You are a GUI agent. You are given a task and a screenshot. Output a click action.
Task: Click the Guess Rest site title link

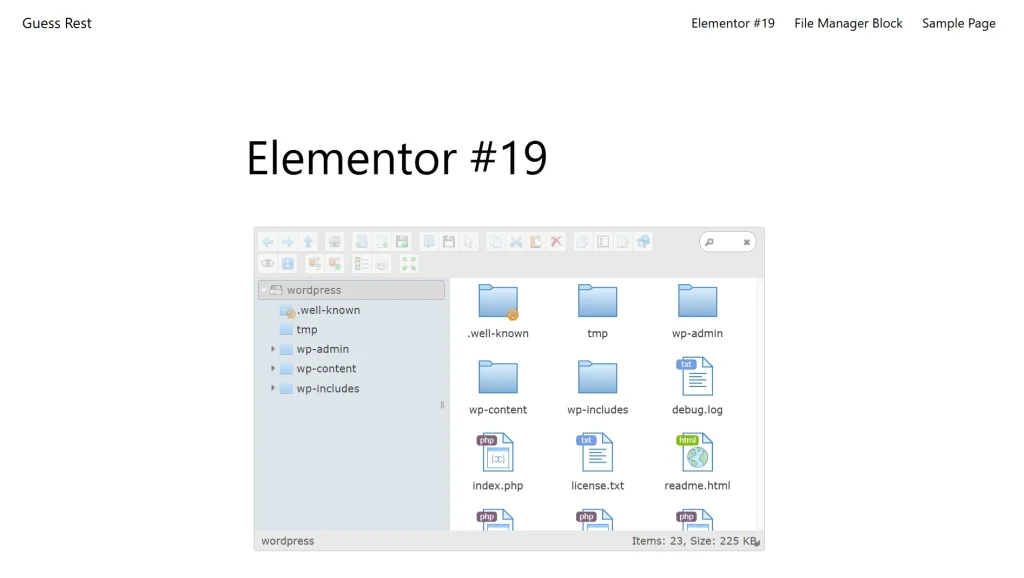coord(56,23)
